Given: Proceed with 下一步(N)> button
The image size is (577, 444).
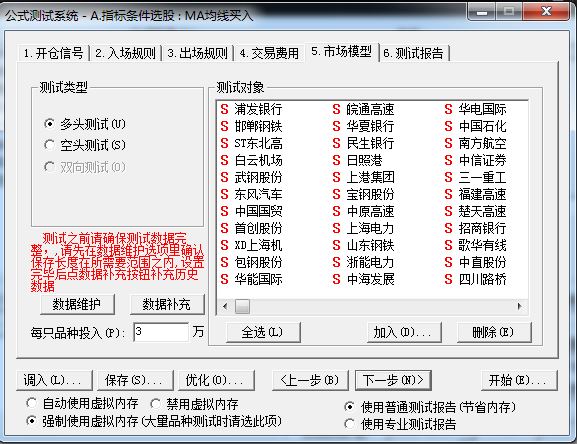Looking at the screenshot, I should (x=393, y=380).
